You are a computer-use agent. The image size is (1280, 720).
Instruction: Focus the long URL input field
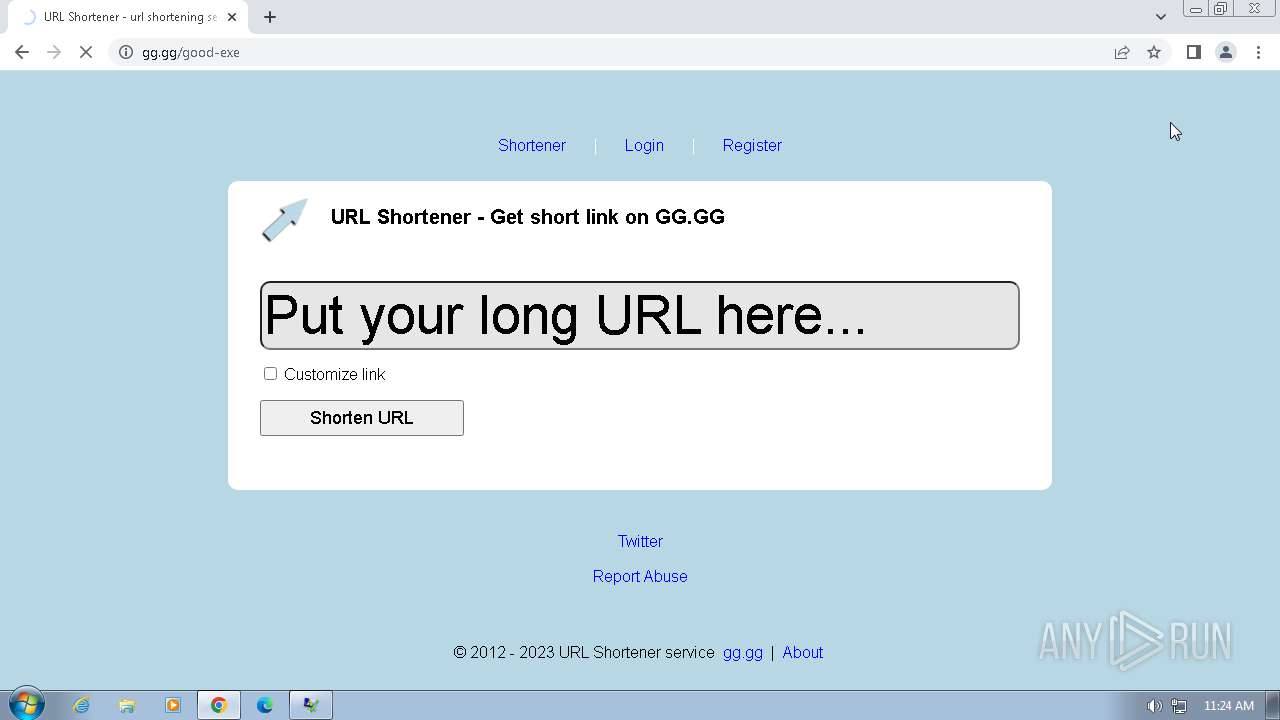click(x=640, y=315)
